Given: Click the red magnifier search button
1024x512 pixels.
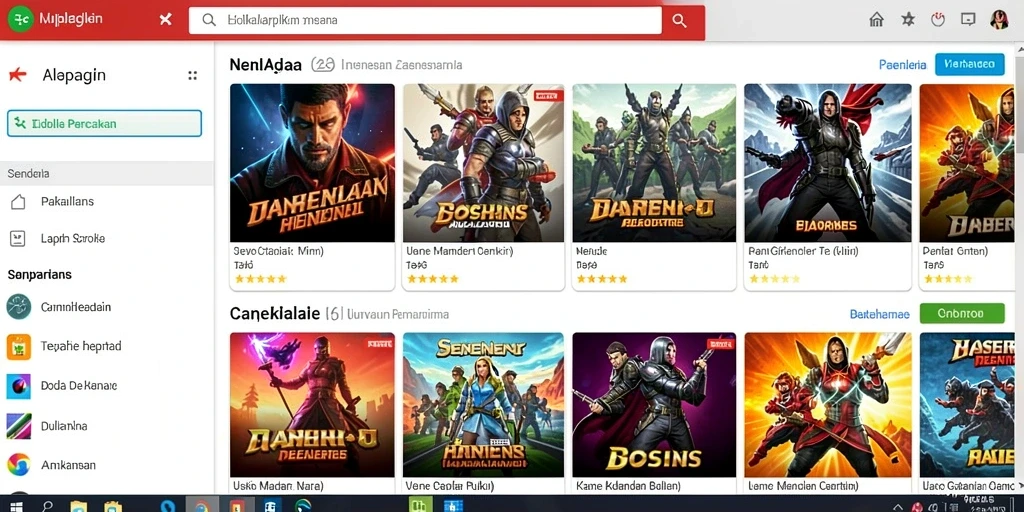Looking at the screenshot, I should [679, 21].
